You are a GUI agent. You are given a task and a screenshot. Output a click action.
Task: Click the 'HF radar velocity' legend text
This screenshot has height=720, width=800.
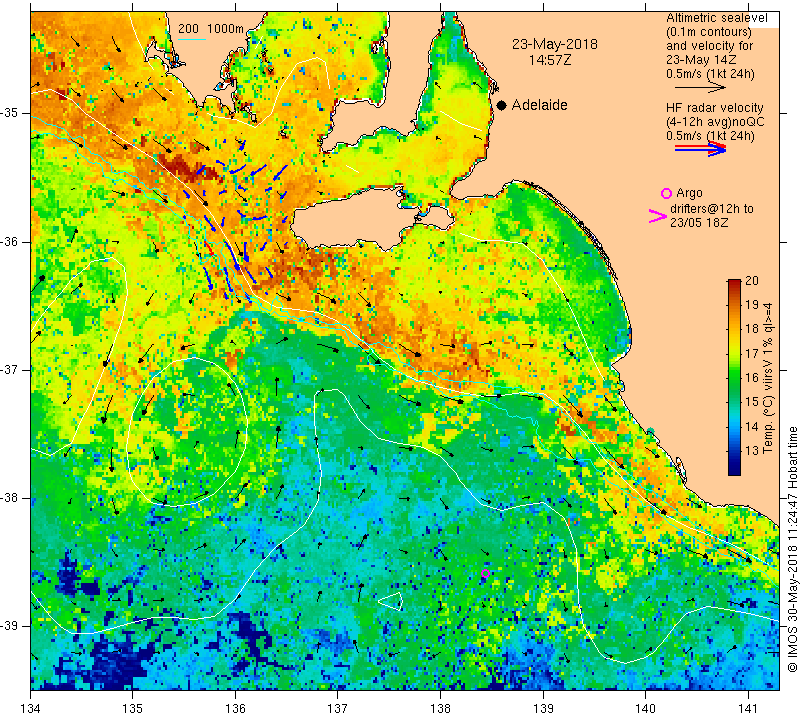(714, 108)
